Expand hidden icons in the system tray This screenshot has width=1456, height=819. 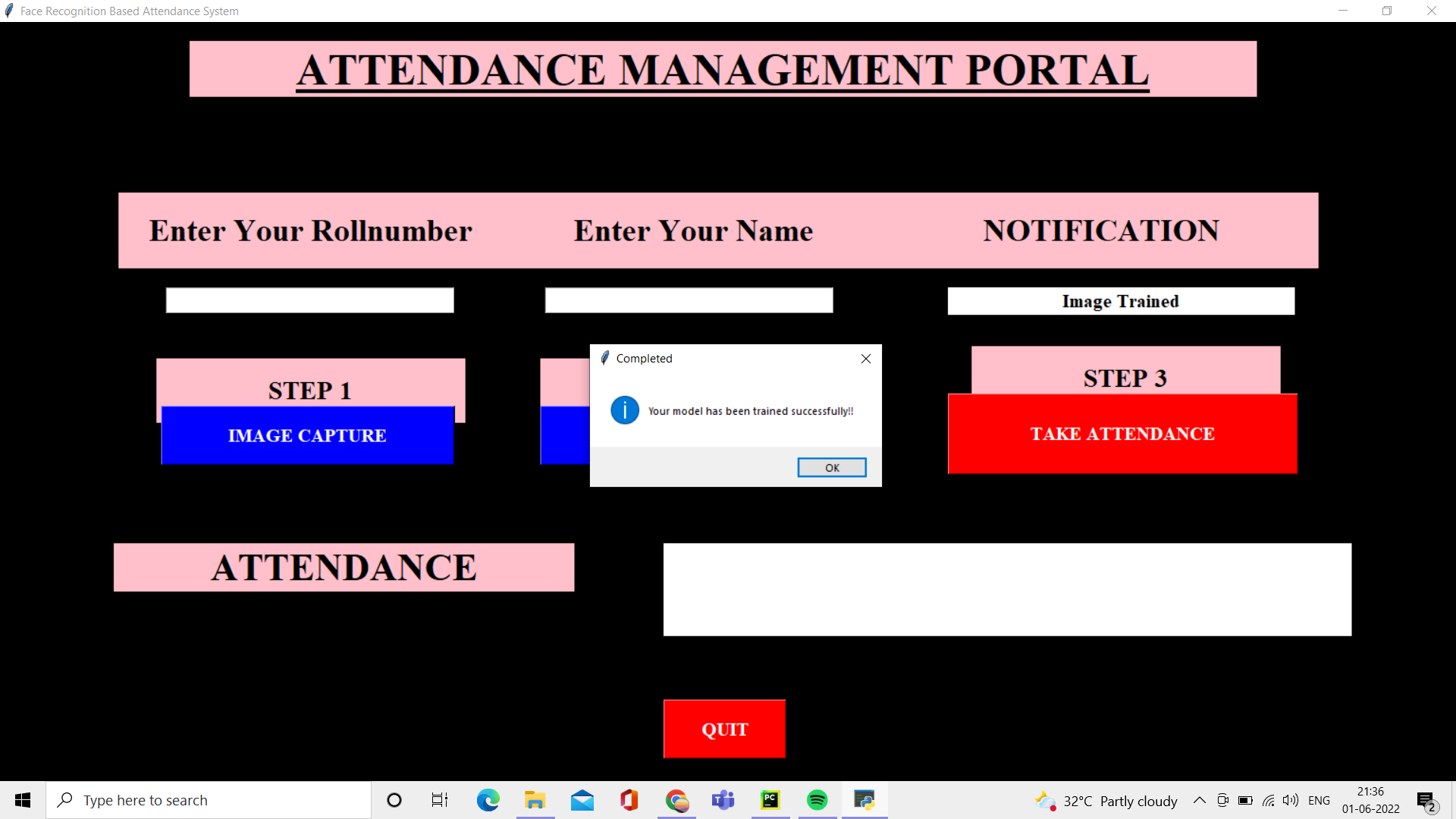(1199, 800)
